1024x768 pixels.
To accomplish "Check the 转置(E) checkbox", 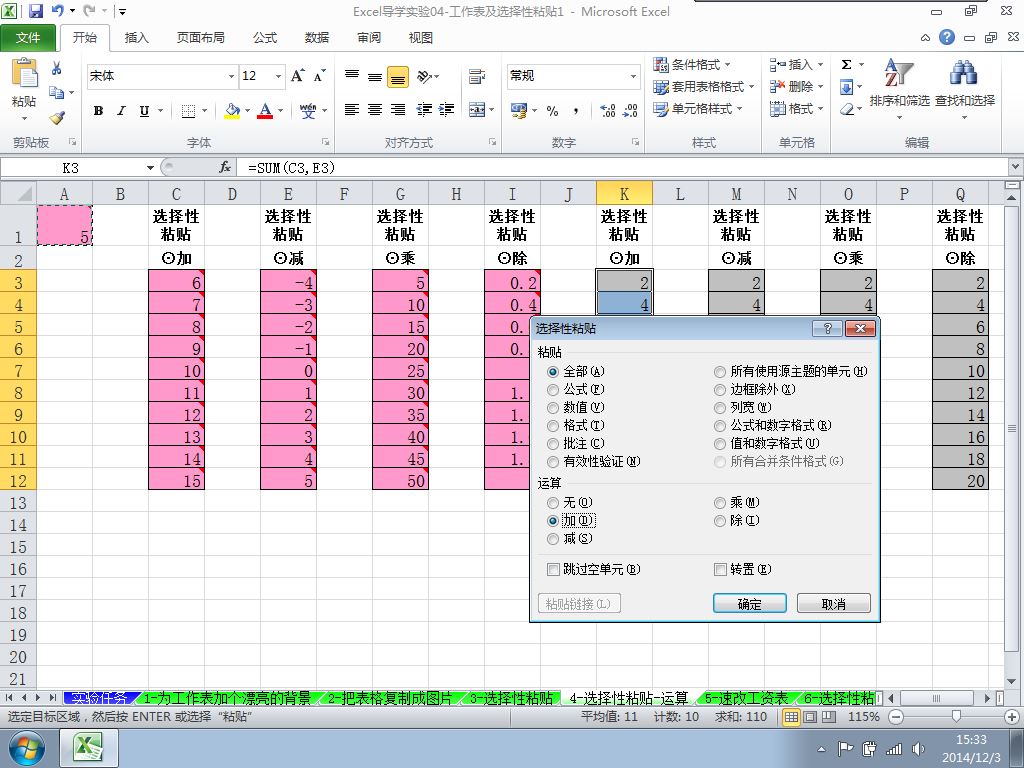I will coord(720,569).
